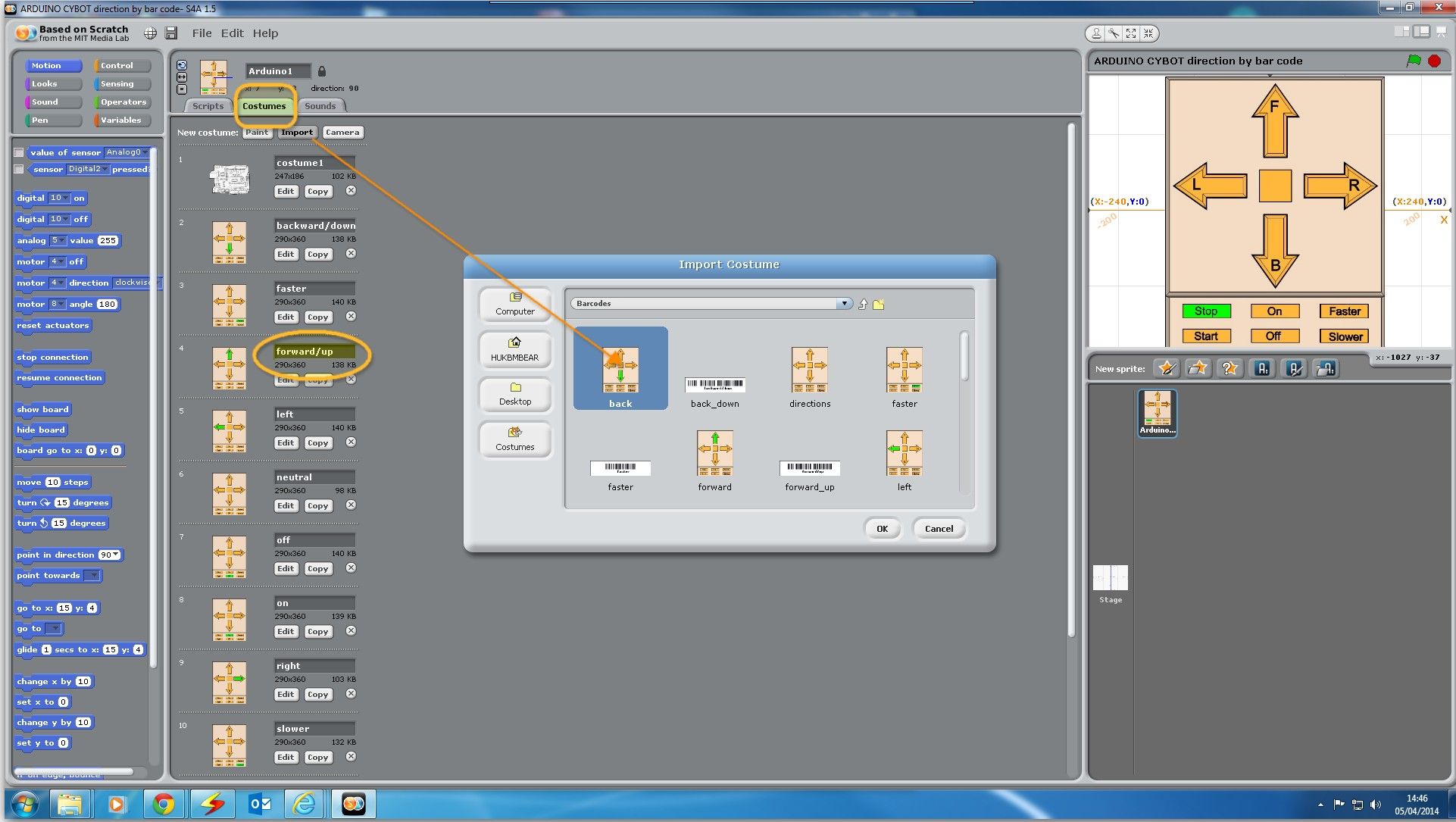Click the Camera new costume button
This screenshot has width=1456, height=822.
point(342,133)
